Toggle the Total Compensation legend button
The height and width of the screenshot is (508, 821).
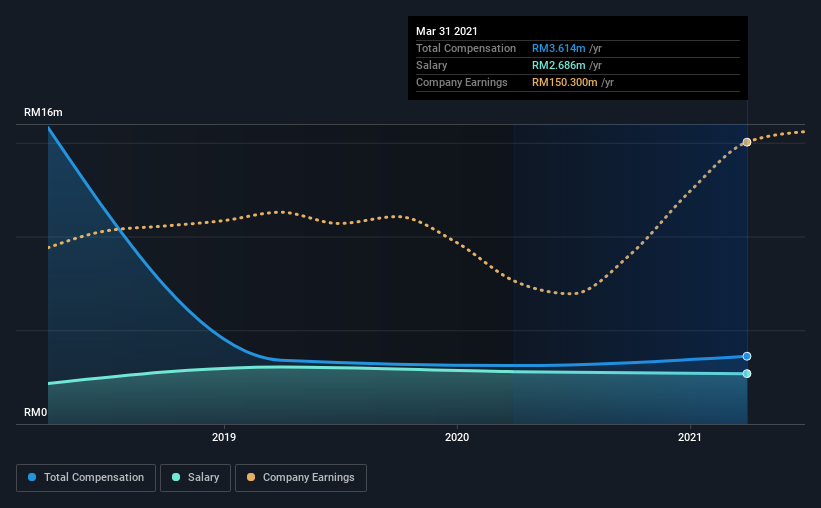(86, 478)
